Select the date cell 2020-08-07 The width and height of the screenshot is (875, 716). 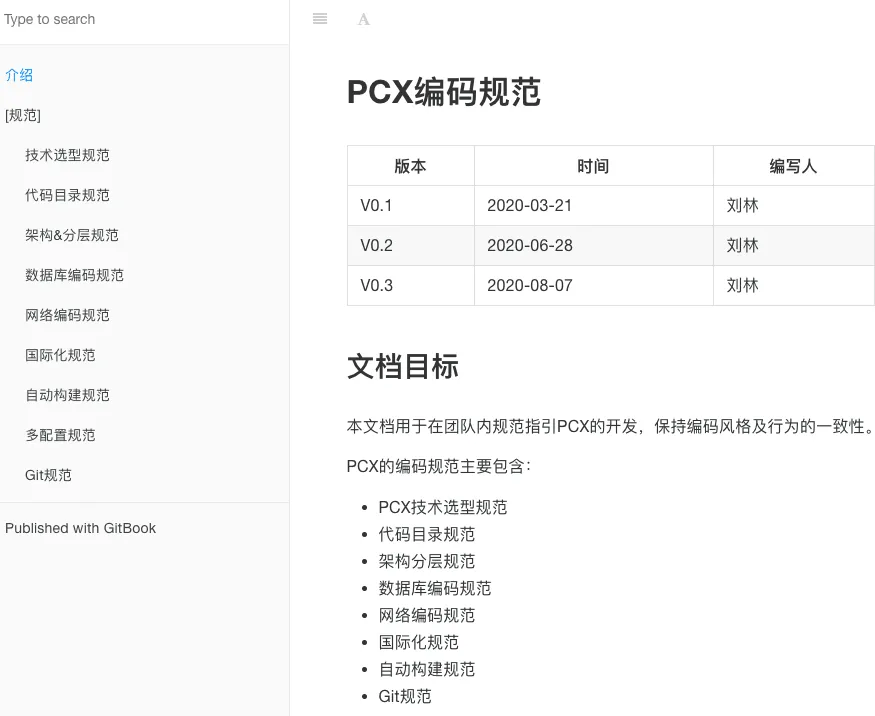tap(594, 285)
